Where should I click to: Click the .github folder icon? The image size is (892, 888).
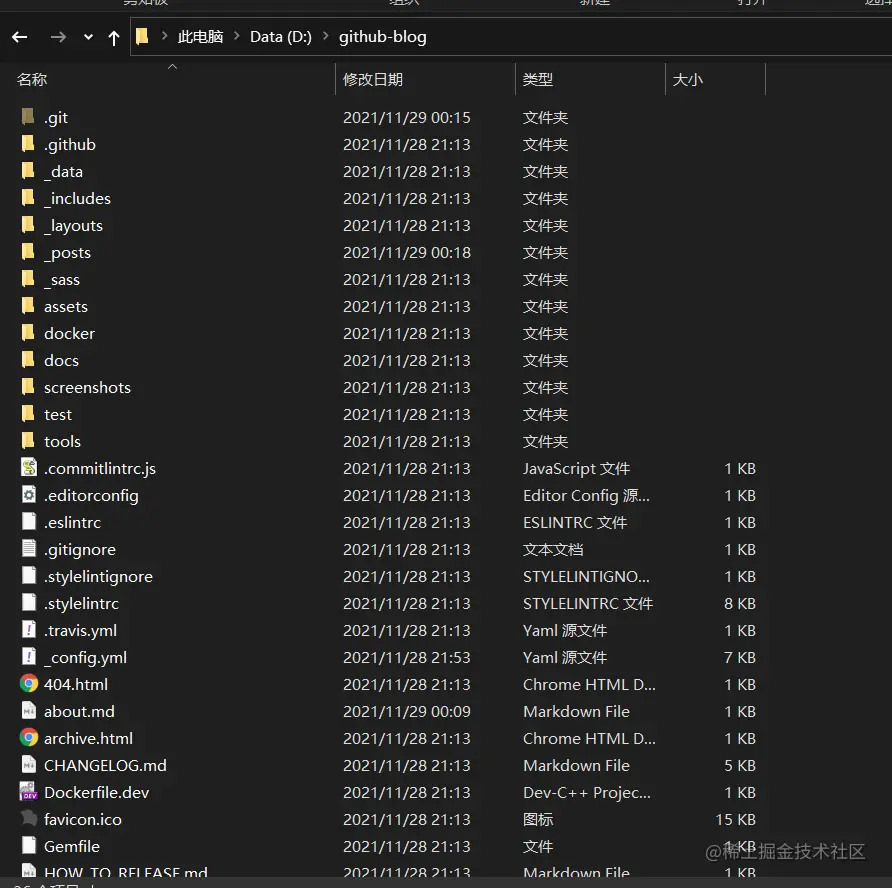pyautogui.click(x=28, y=143)
